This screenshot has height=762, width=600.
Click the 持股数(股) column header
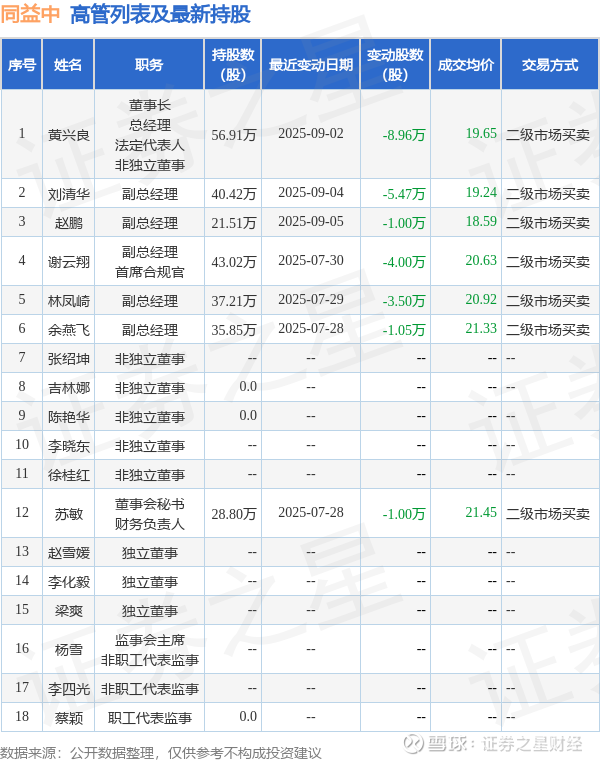[x=233, y=65]
